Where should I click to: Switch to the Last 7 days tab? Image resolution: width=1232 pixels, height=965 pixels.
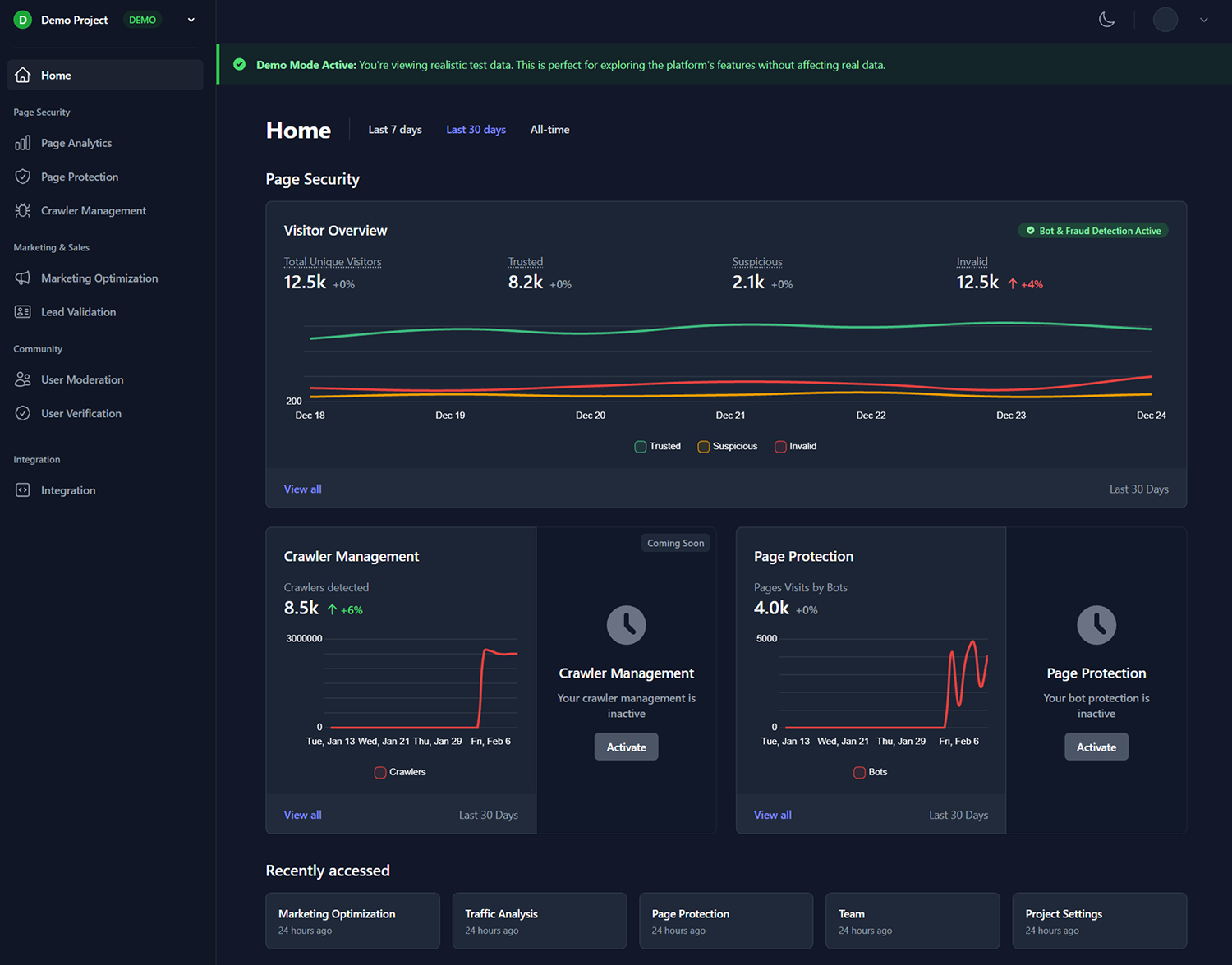395,130
